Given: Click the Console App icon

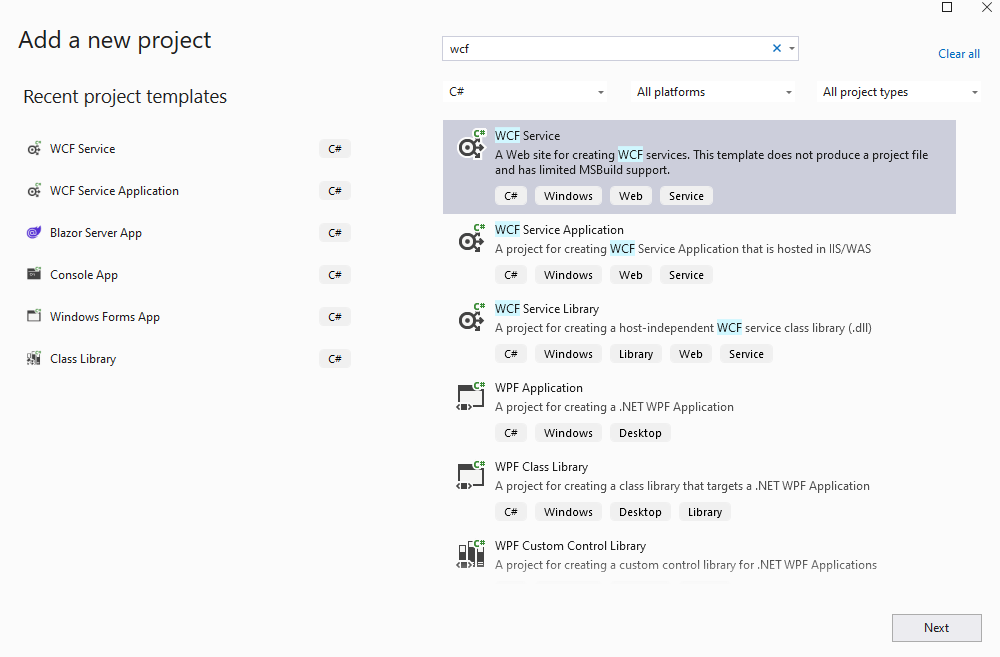Looking at the screenshot, I should coord(34,274).
